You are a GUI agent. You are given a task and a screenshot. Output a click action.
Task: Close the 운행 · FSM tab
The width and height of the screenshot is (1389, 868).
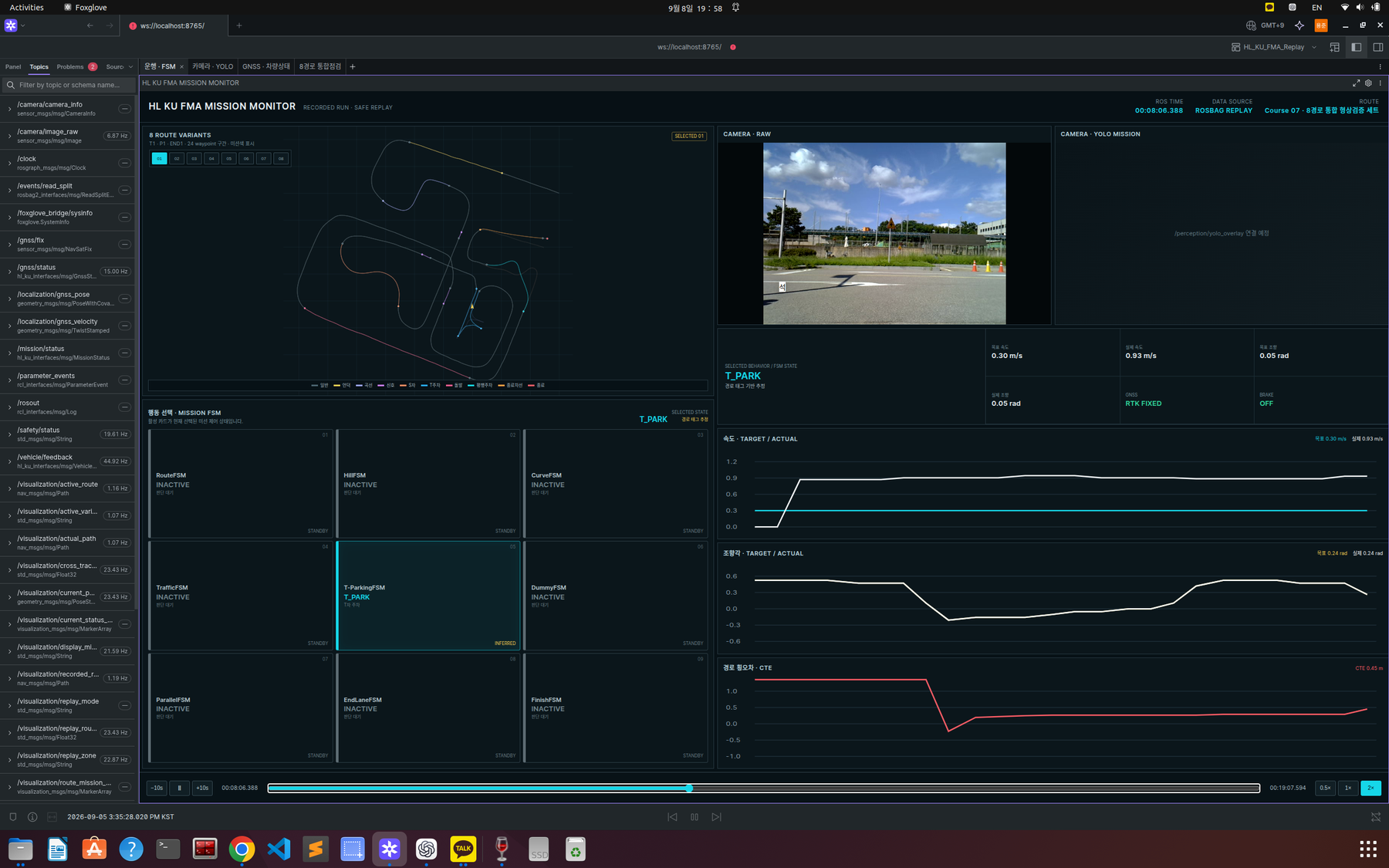coord(181,67)
